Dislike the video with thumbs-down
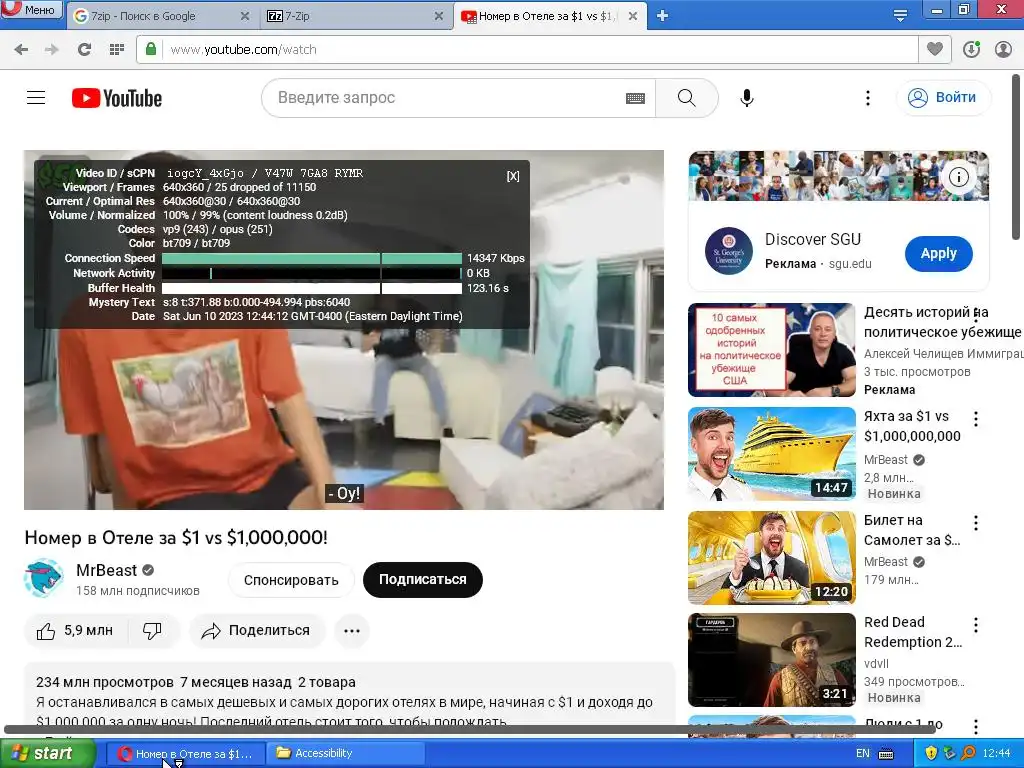The image size is (1024, 768). click(152, 631)
